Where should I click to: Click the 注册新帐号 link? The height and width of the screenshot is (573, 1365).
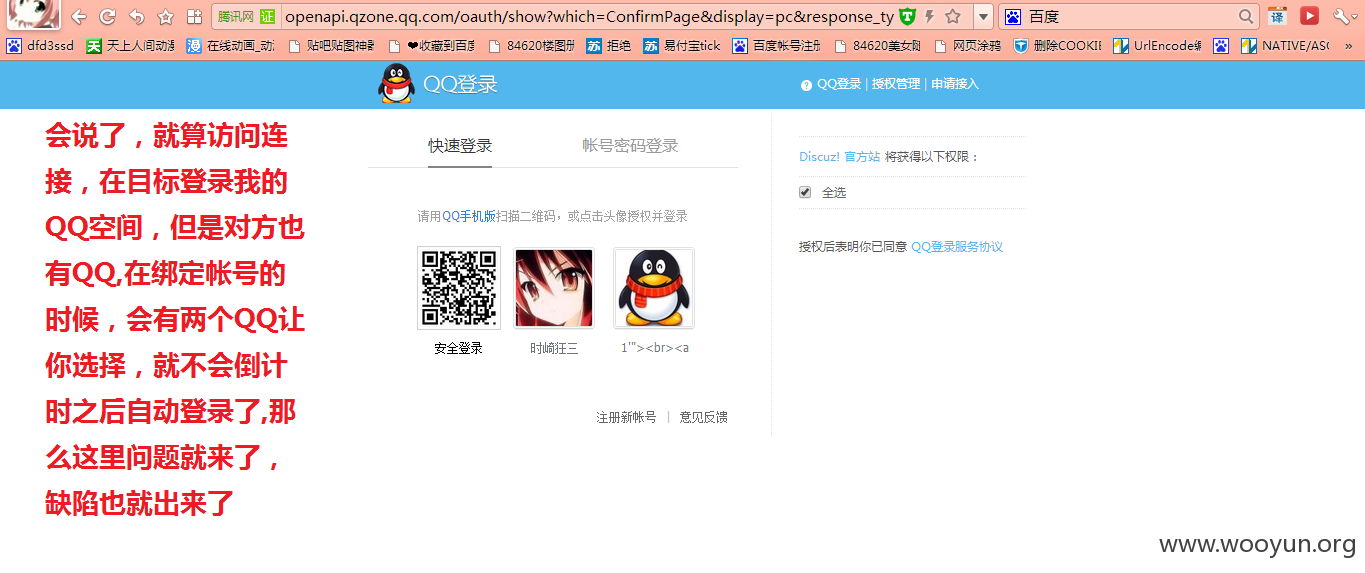pyautogui.click(x=626, y=417)
